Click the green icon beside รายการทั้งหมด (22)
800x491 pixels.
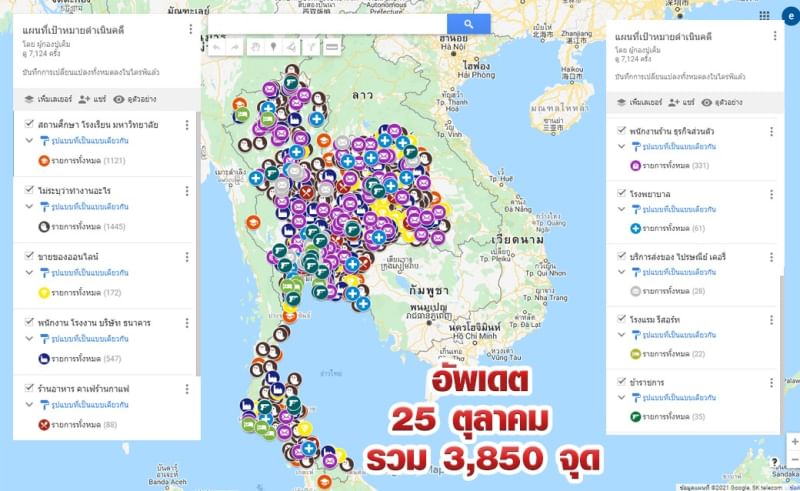(x=635, y=354)
